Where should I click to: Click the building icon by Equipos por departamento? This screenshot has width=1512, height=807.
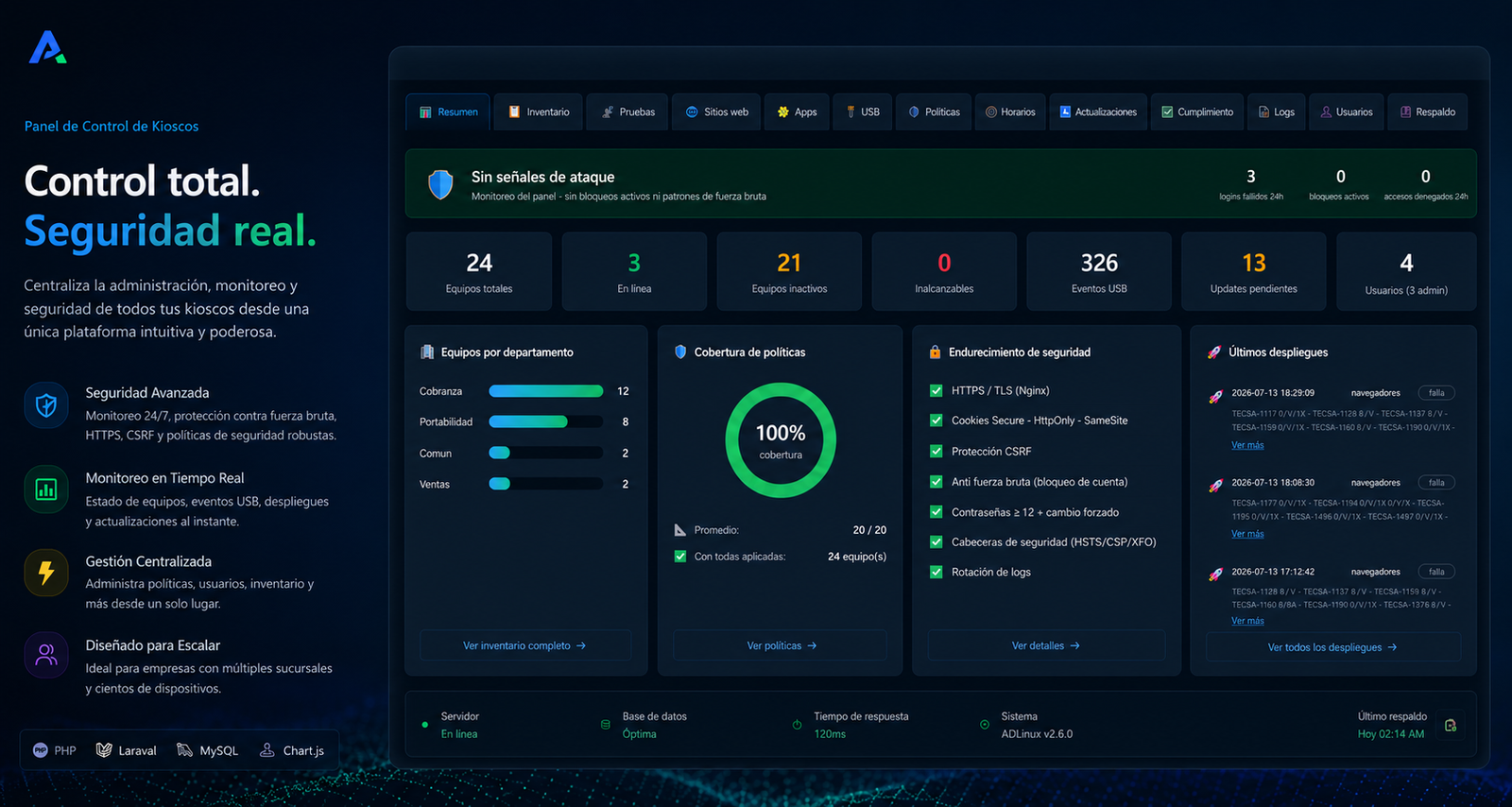(x=427, y=352)
